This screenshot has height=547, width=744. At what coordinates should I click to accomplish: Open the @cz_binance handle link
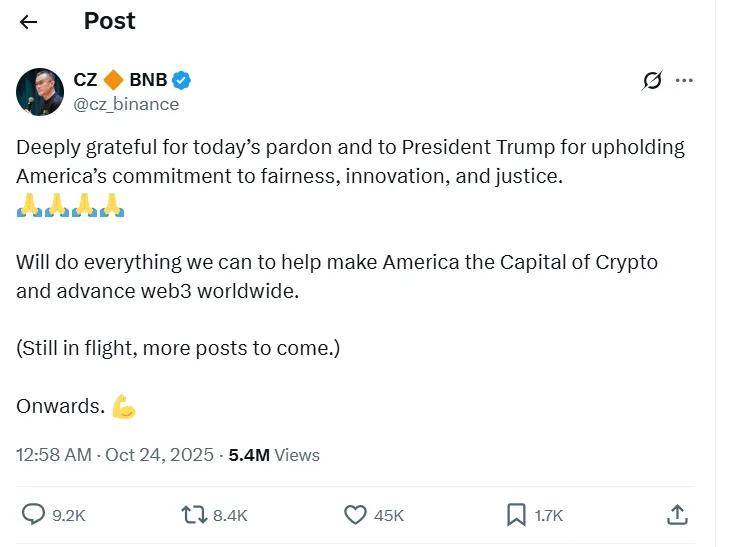coord(126,104)
